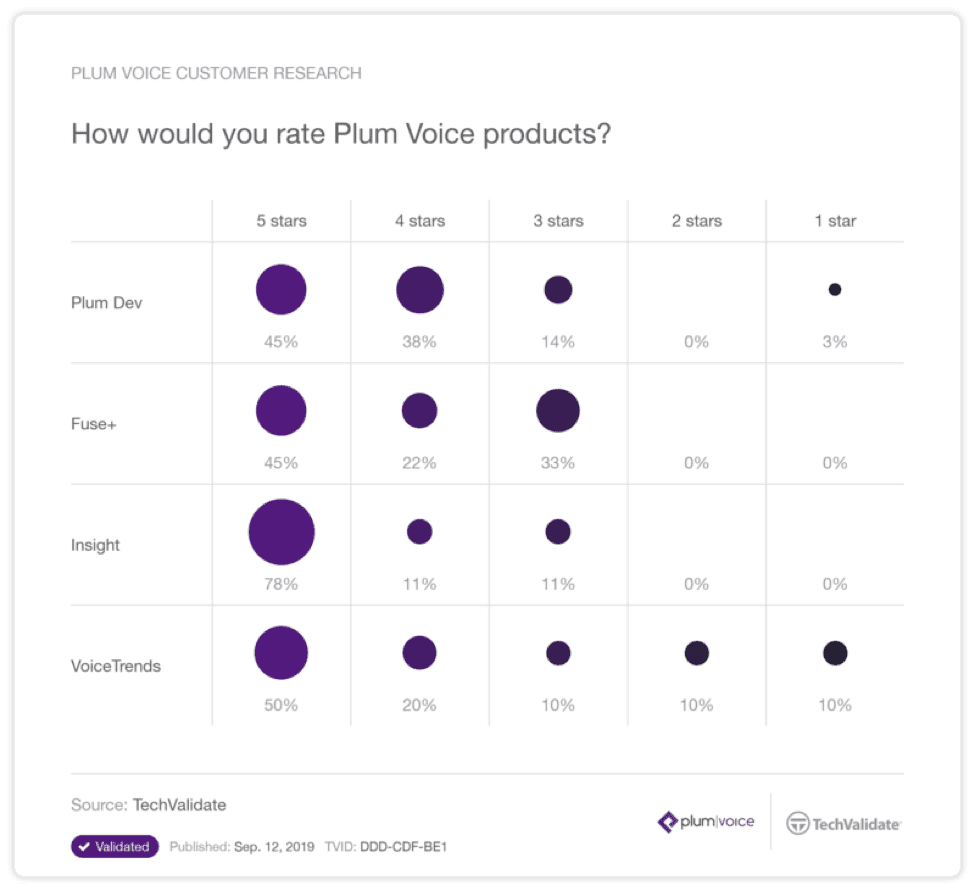
Task: Click the plum voice logo
Action: click(x=706, y=822)
